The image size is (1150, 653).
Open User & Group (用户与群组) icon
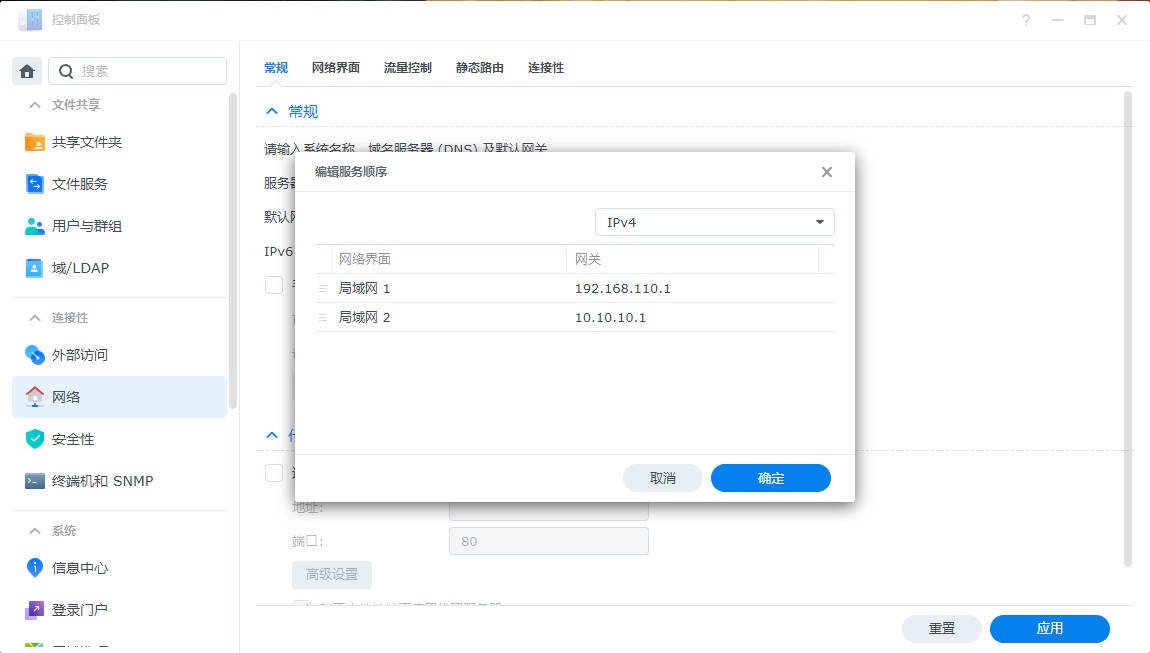point(35,226)
